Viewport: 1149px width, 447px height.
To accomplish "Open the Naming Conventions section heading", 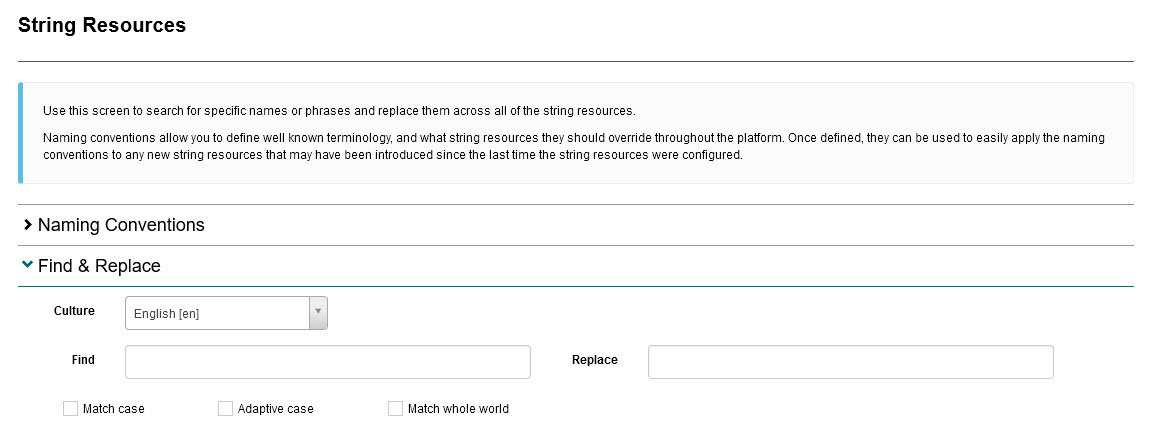I will (x=121, y=225).
